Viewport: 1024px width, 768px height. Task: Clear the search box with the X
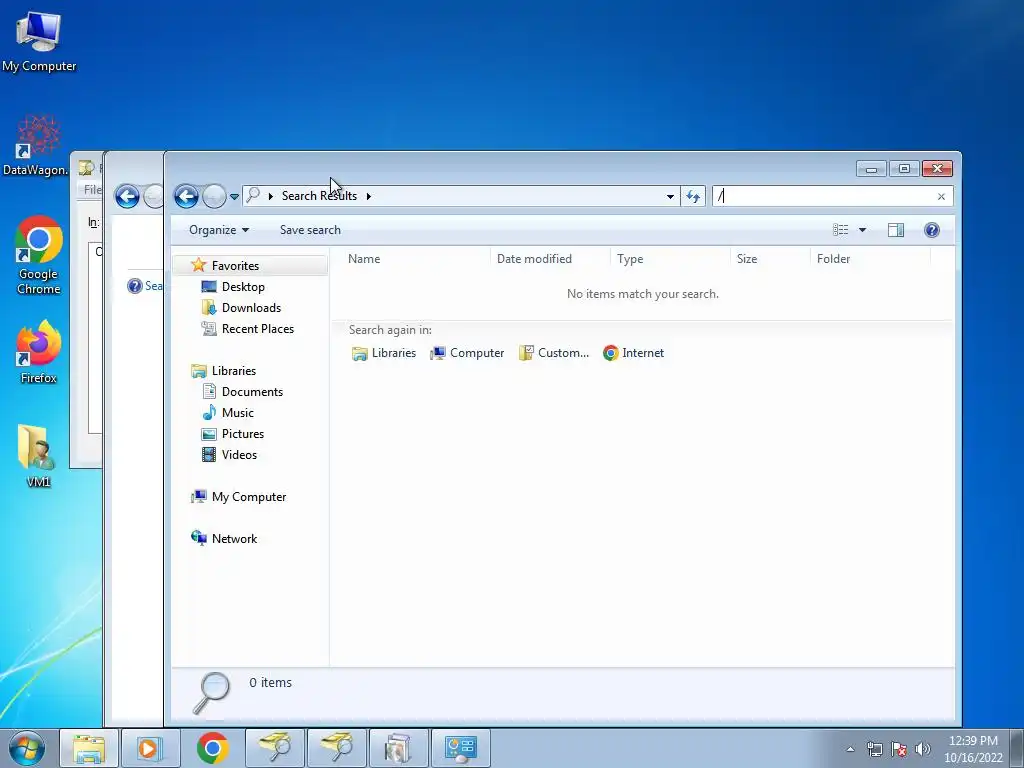pyautogui.click(x=941, y=197)
